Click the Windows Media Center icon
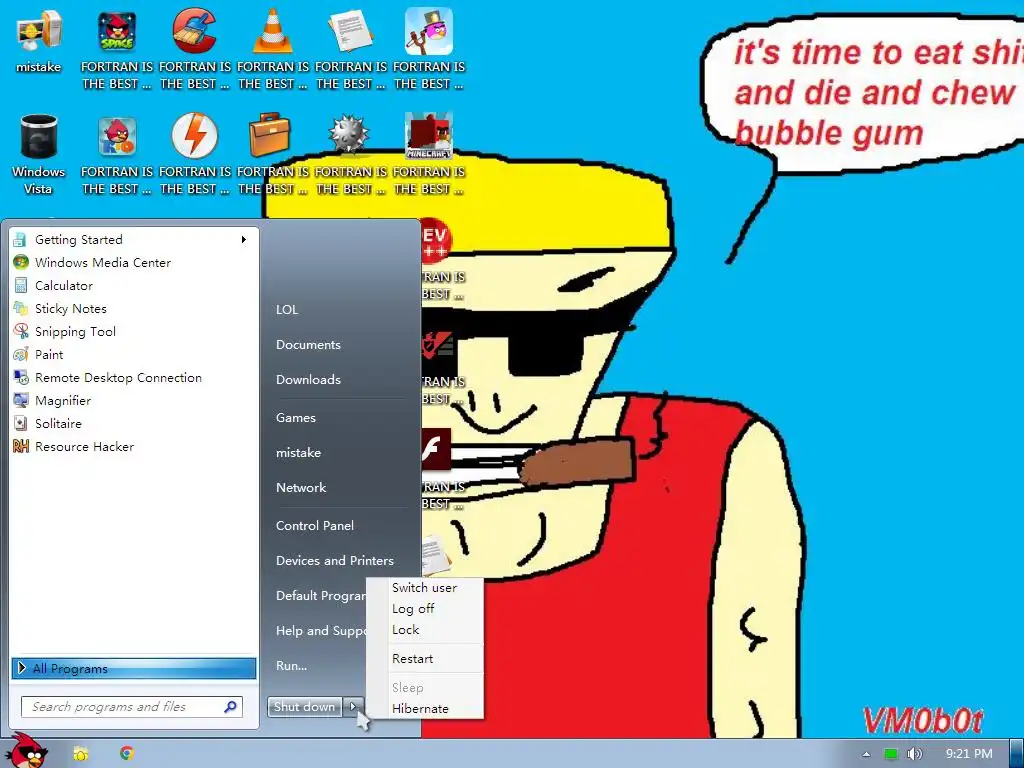Image resolution: width=1024 pixels, height=768 pixels. [21, 262]
